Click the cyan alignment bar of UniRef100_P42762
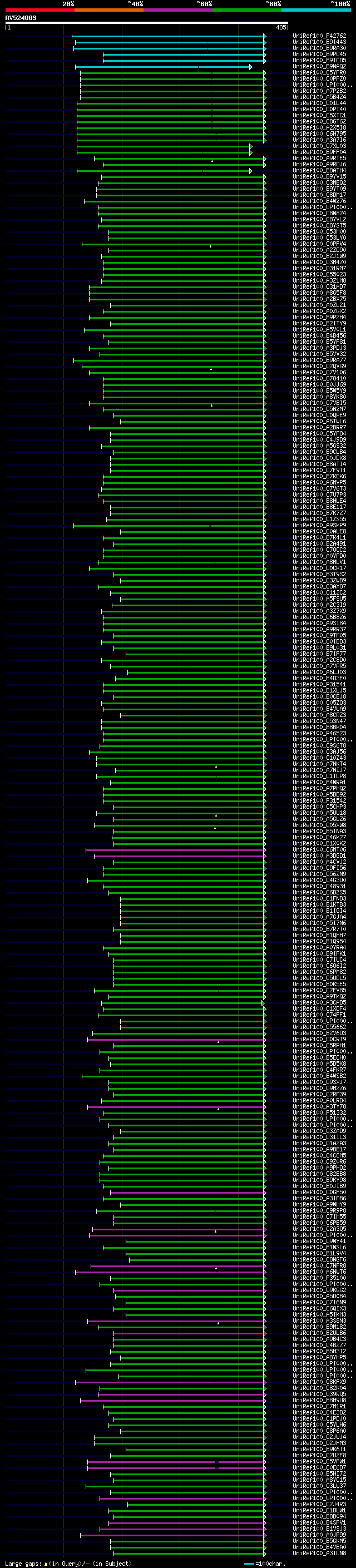 pos(169,37)
